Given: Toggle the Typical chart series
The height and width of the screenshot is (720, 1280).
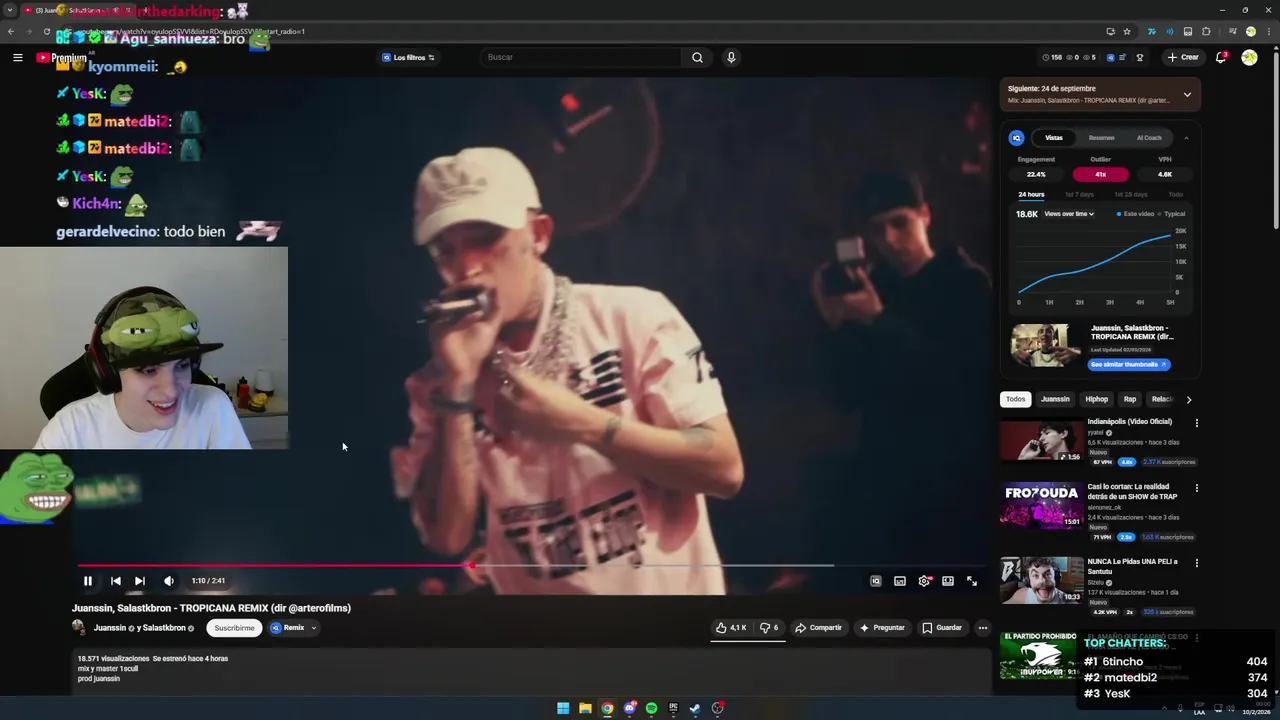Looking at the screenshot, I should pyautogui.click(x=1172, y=214).
